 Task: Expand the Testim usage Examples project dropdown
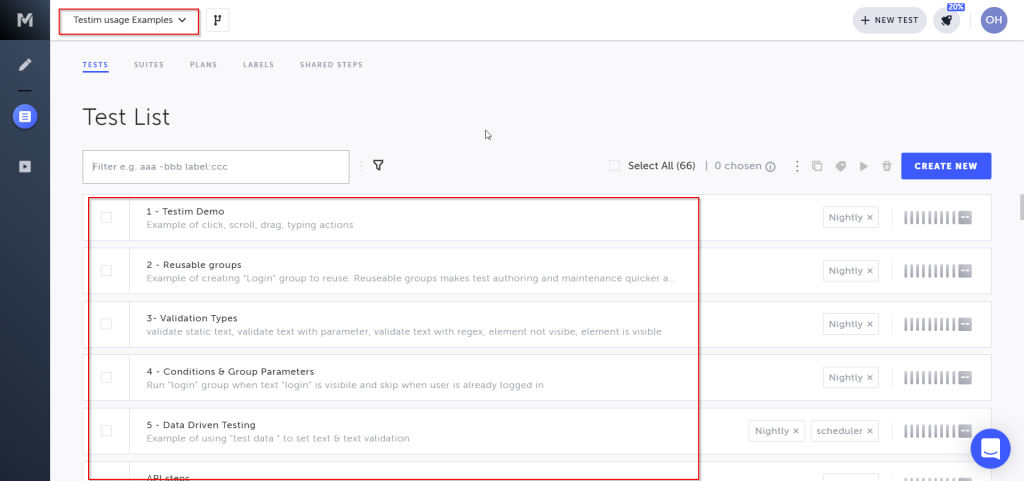(x=130, y=20)
